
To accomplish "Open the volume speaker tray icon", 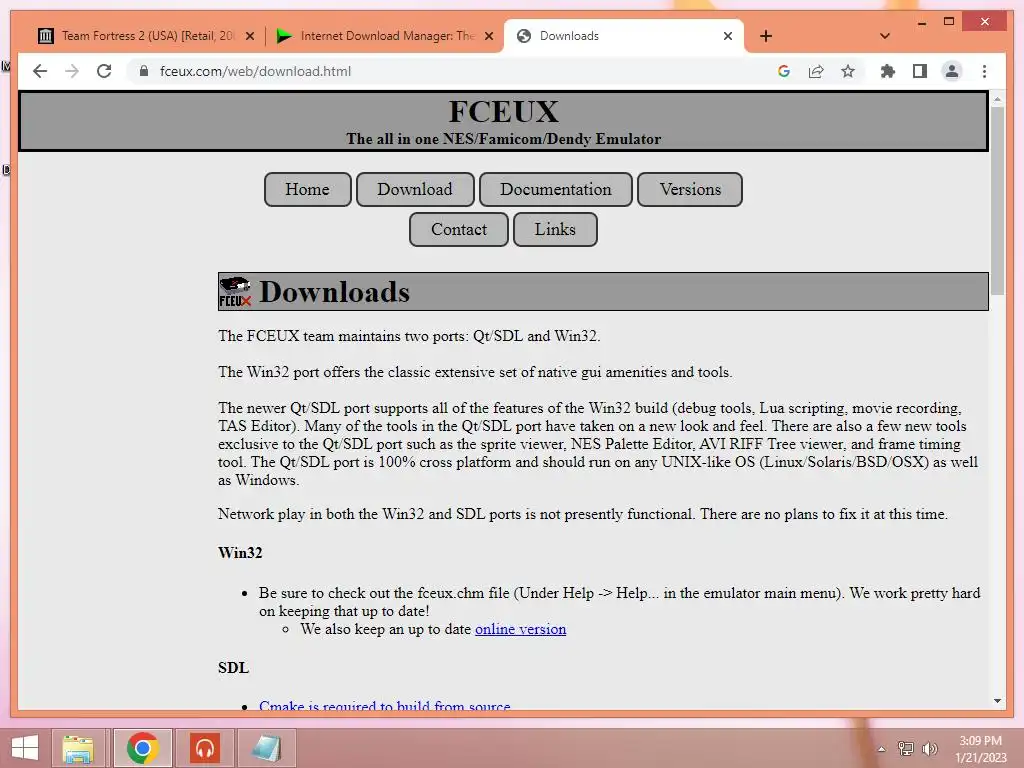I will 929,748.
